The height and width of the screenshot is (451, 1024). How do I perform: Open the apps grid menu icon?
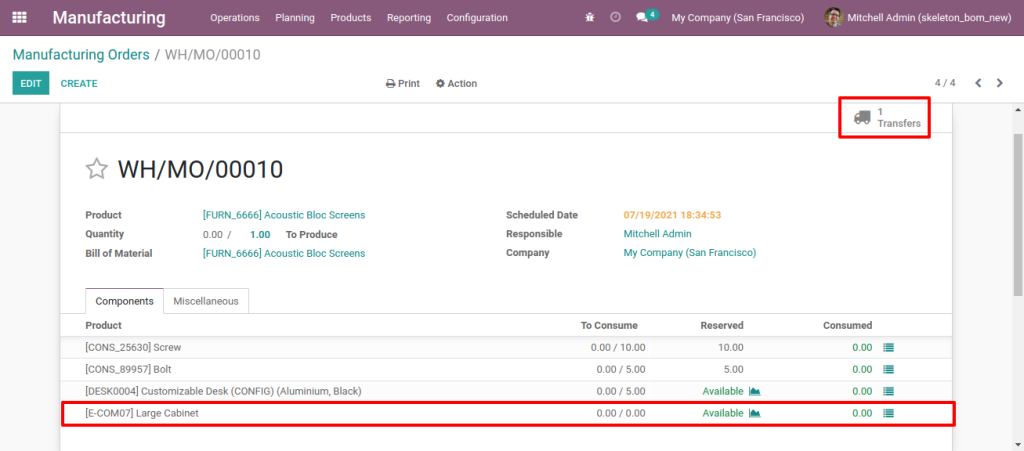[x=20, y=18]
